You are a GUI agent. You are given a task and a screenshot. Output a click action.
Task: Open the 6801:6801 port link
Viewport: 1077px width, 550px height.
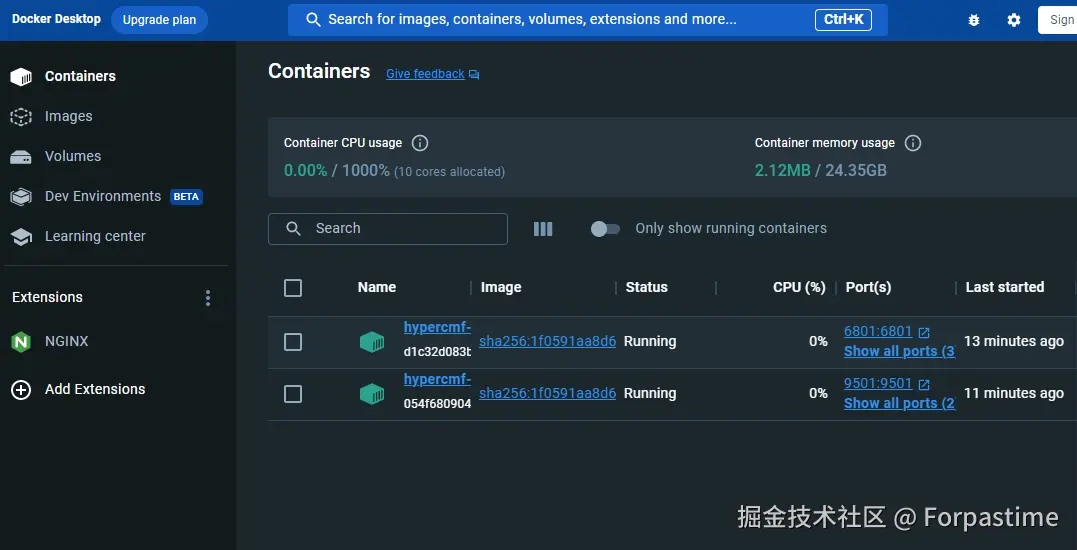point(878,332)
